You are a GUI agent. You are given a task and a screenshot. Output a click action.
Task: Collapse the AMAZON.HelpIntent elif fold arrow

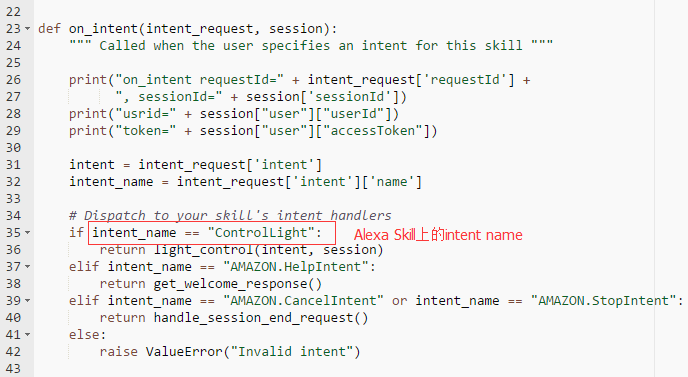pos(28,267)
